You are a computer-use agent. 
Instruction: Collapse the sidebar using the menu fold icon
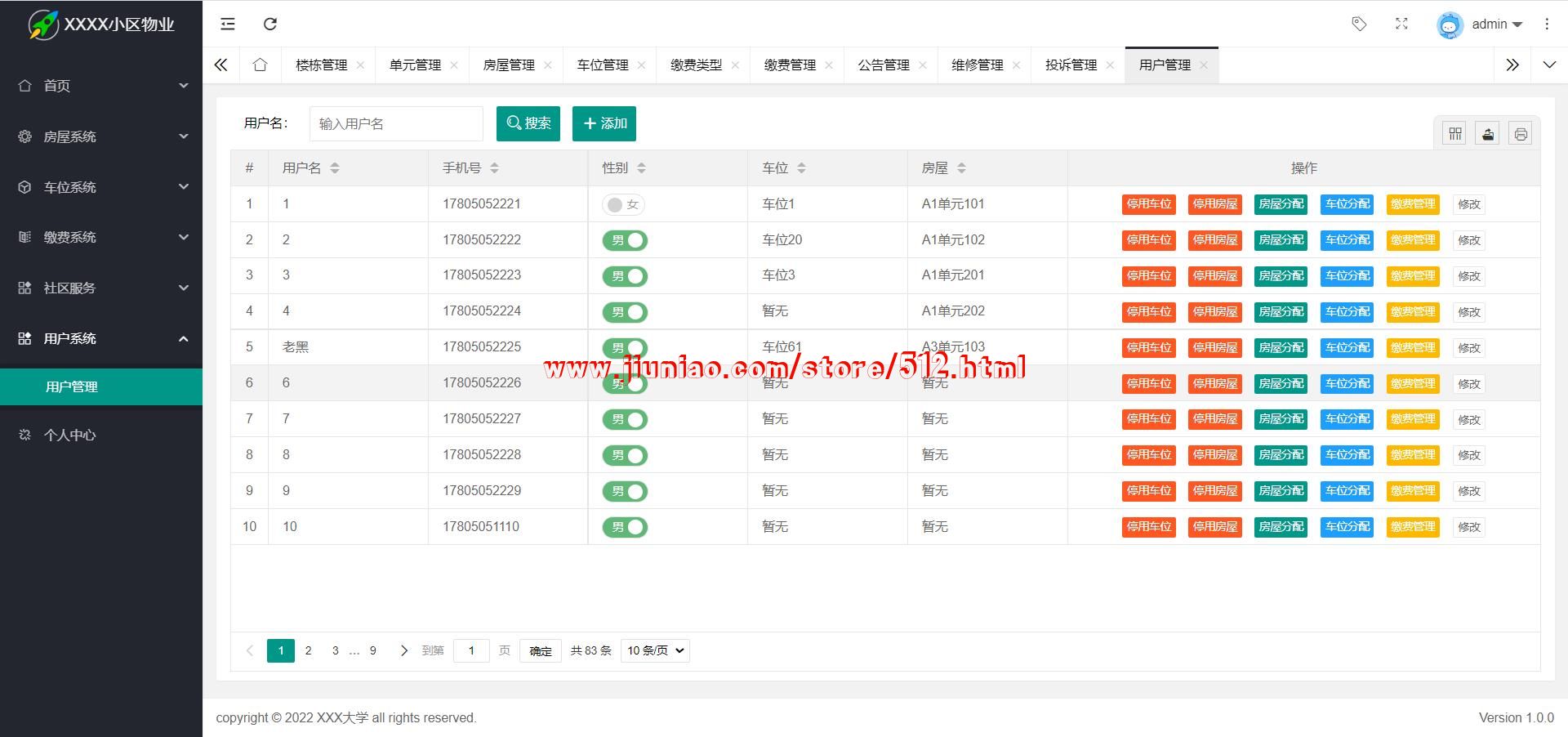(228, 25)
